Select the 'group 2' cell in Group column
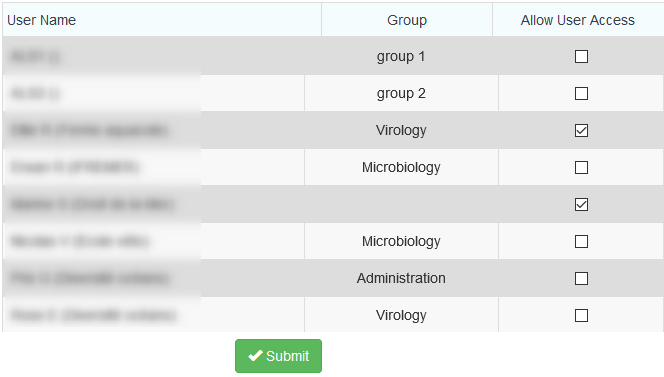Screen dimensions: 664x377 point(401,93)
